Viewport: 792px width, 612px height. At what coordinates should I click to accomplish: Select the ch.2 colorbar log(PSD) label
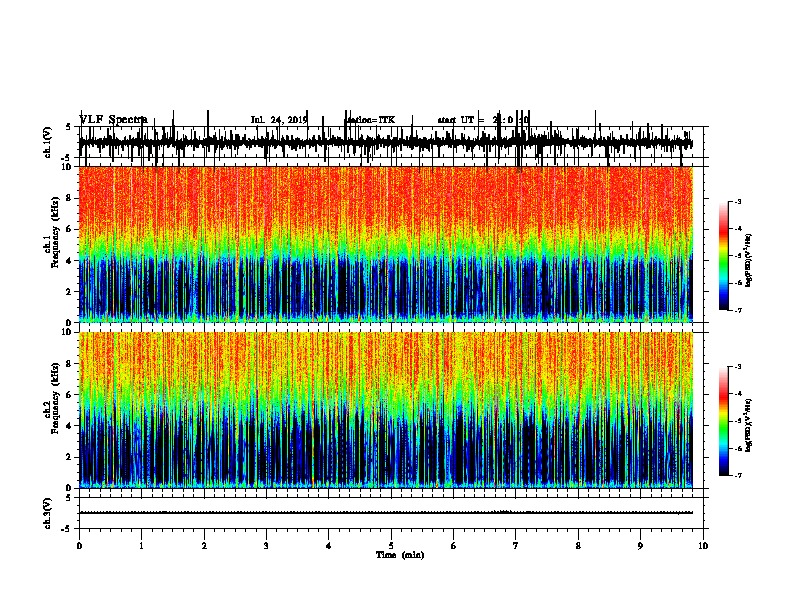point(749,425)
